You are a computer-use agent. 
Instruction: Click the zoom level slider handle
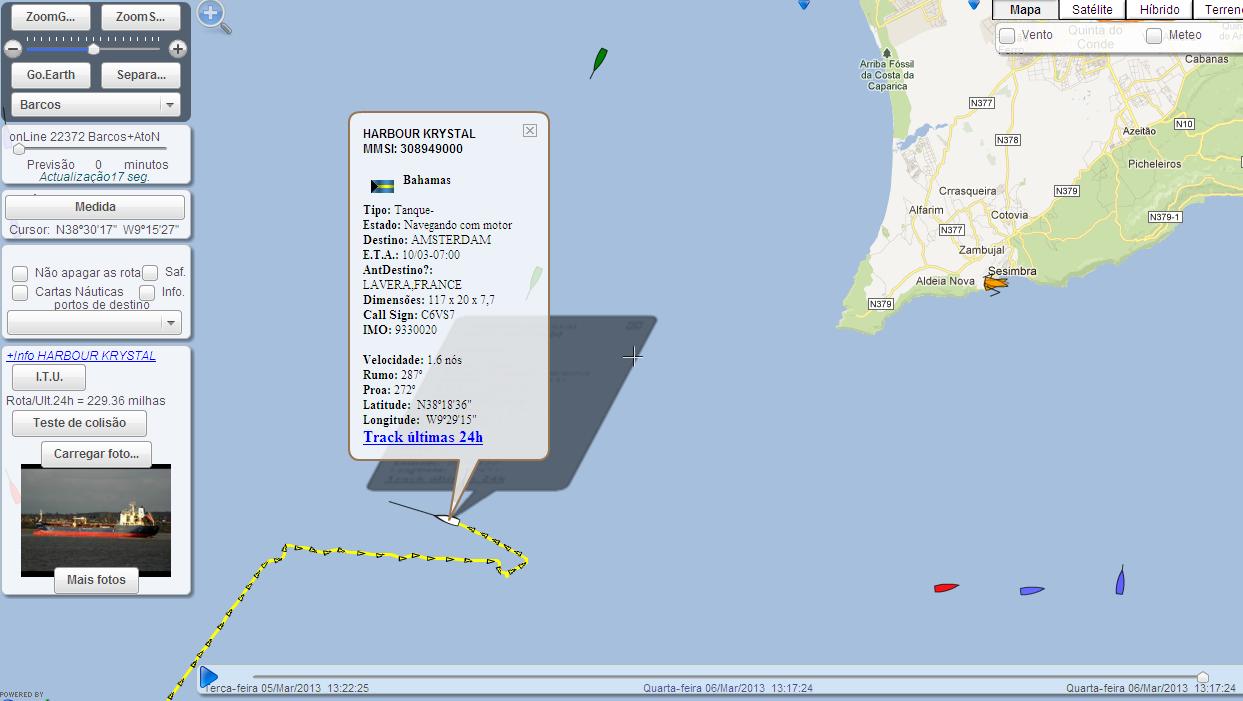click(94, 48)
